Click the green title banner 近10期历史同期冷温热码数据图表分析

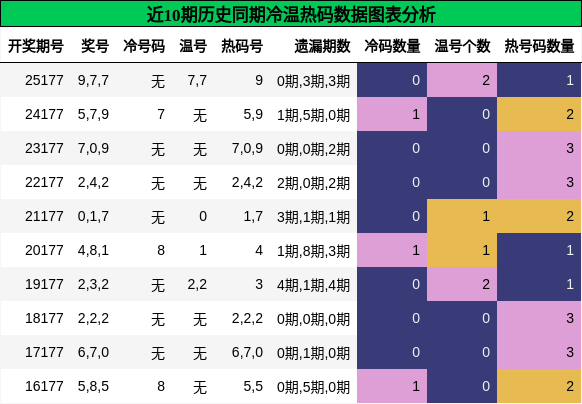(291, 14)
